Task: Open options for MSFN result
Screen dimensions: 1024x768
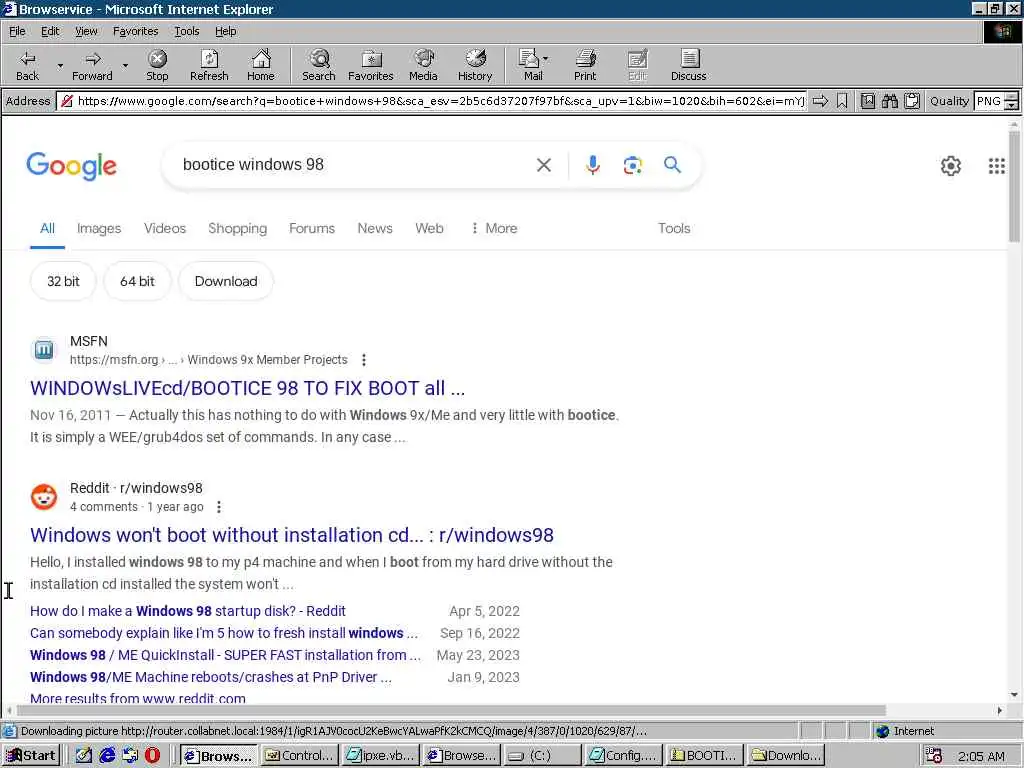Action: (x=364, y=360)
